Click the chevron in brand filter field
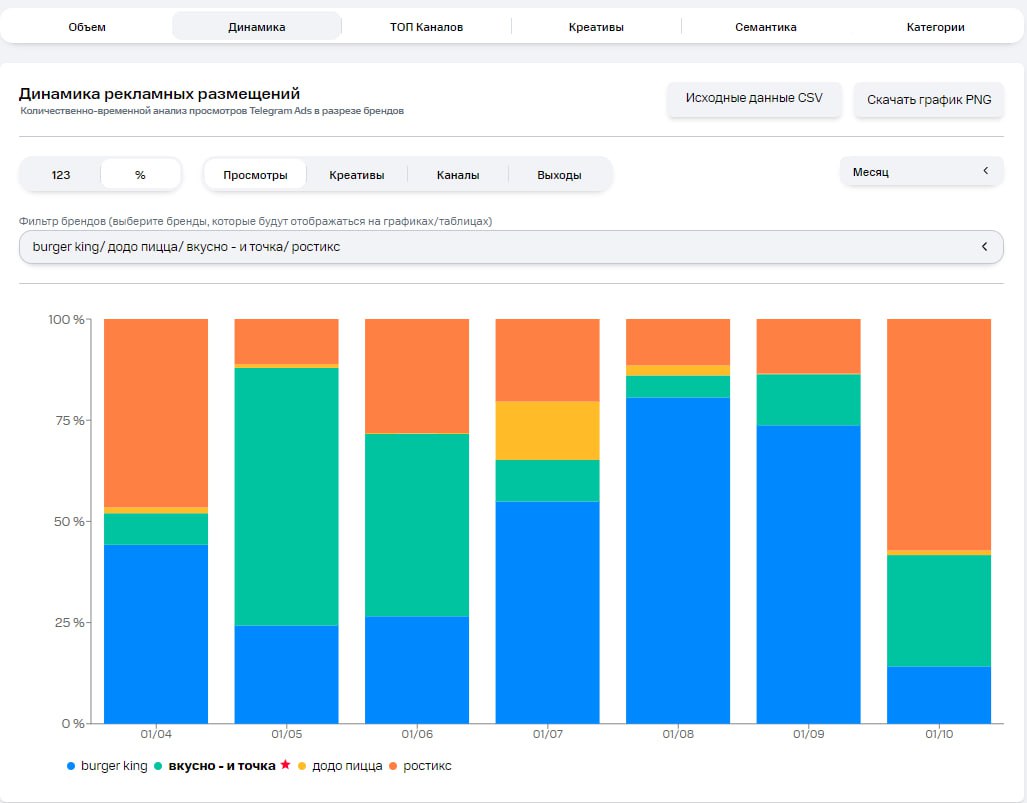 point(984,246)
